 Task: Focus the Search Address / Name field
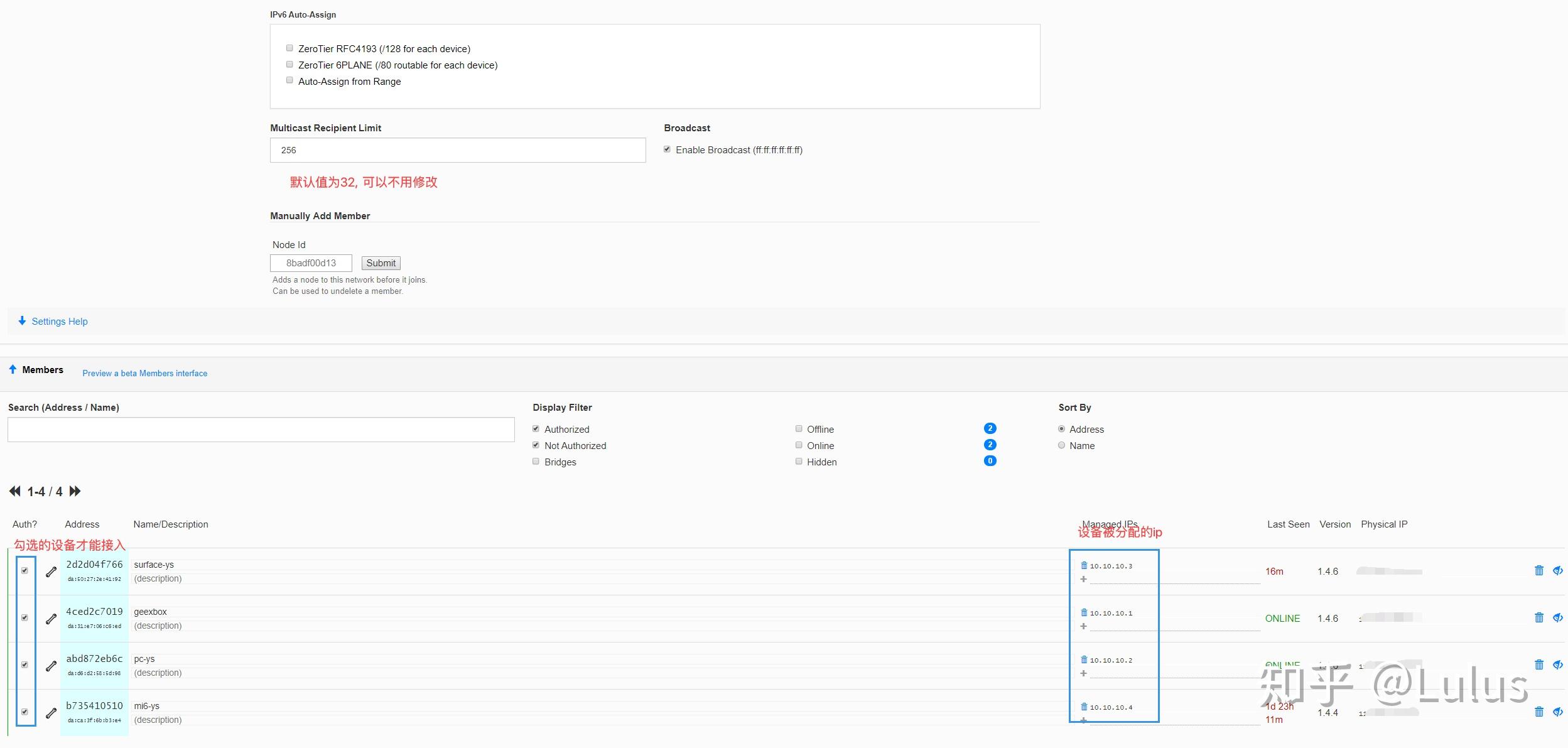click(261, 430)
